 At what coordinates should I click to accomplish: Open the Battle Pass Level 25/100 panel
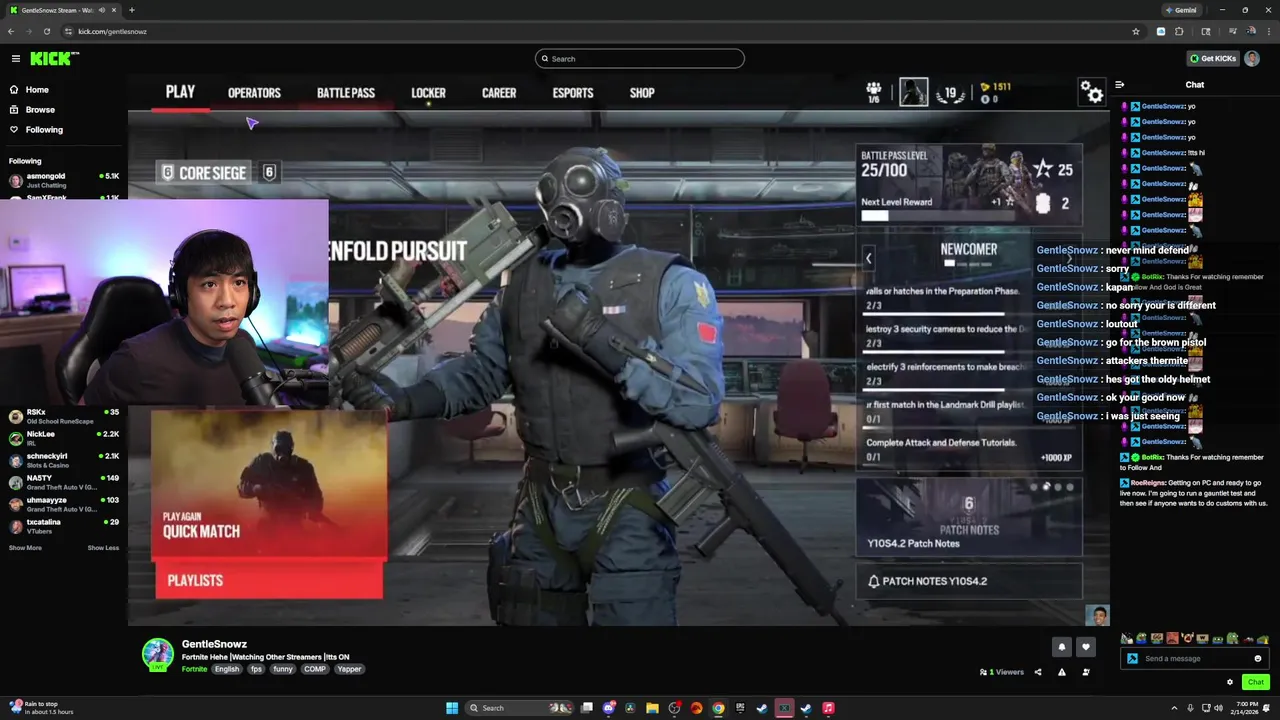[968, 183]
